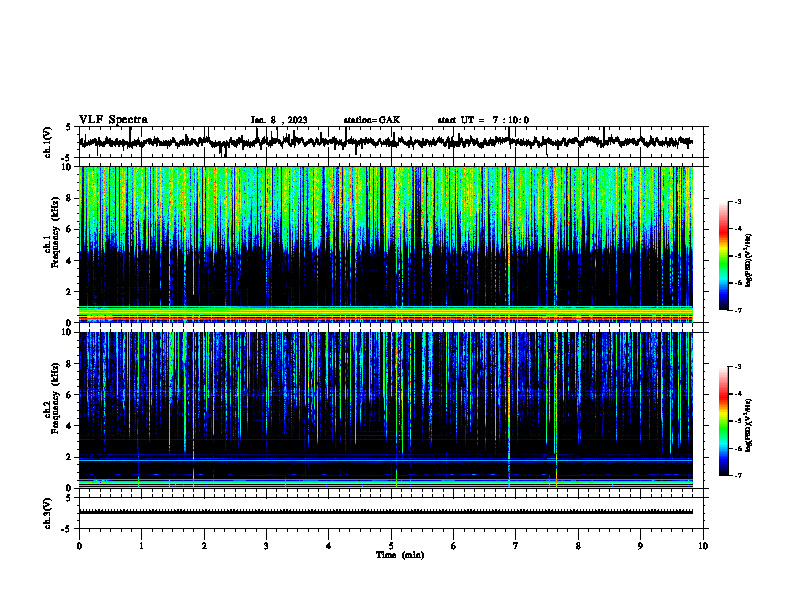Click the start UT 7:10:0 label
792x612 pixels.
click(x=483, y=120)
